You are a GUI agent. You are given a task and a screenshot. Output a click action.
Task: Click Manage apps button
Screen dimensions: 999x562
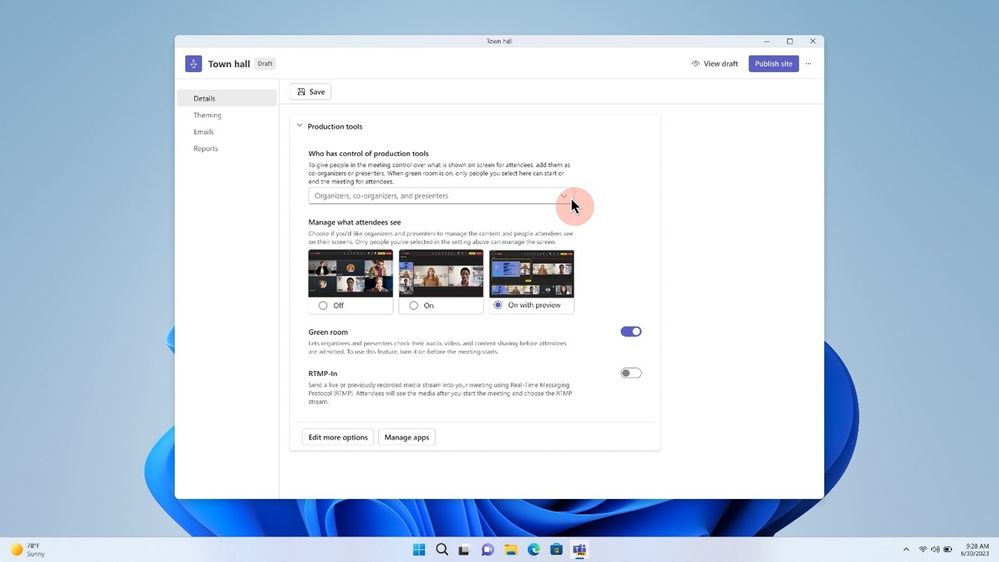(x=406, y=437)
